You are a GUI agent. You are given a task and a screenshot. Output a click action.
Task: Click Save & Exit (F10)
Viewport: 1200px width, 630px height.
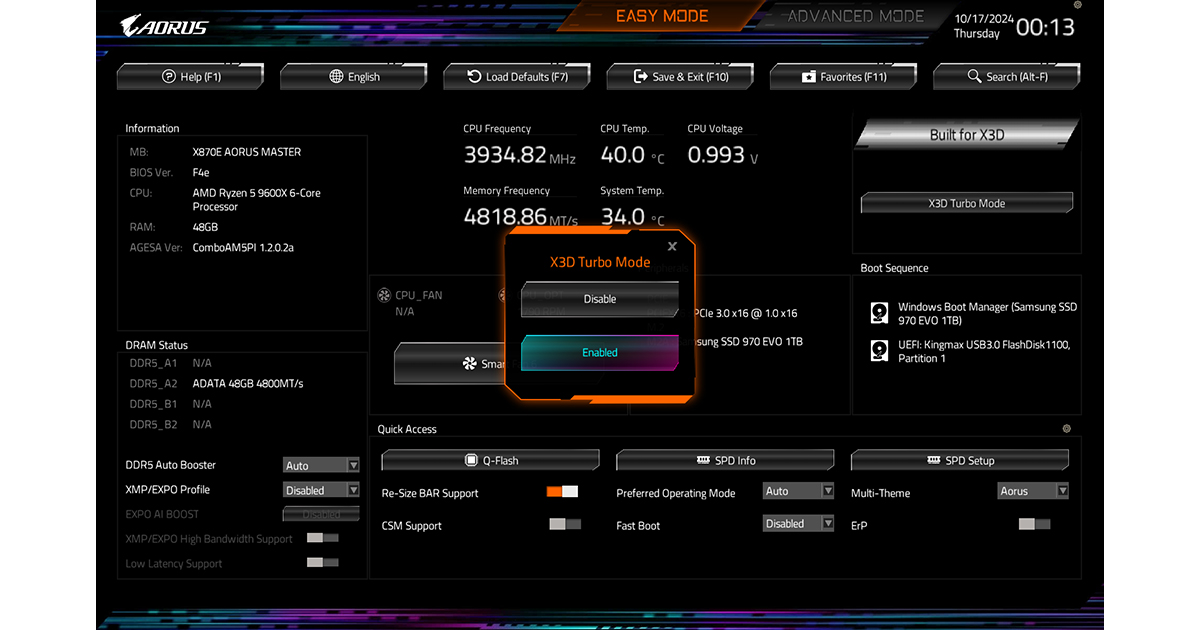click(681, 77)
